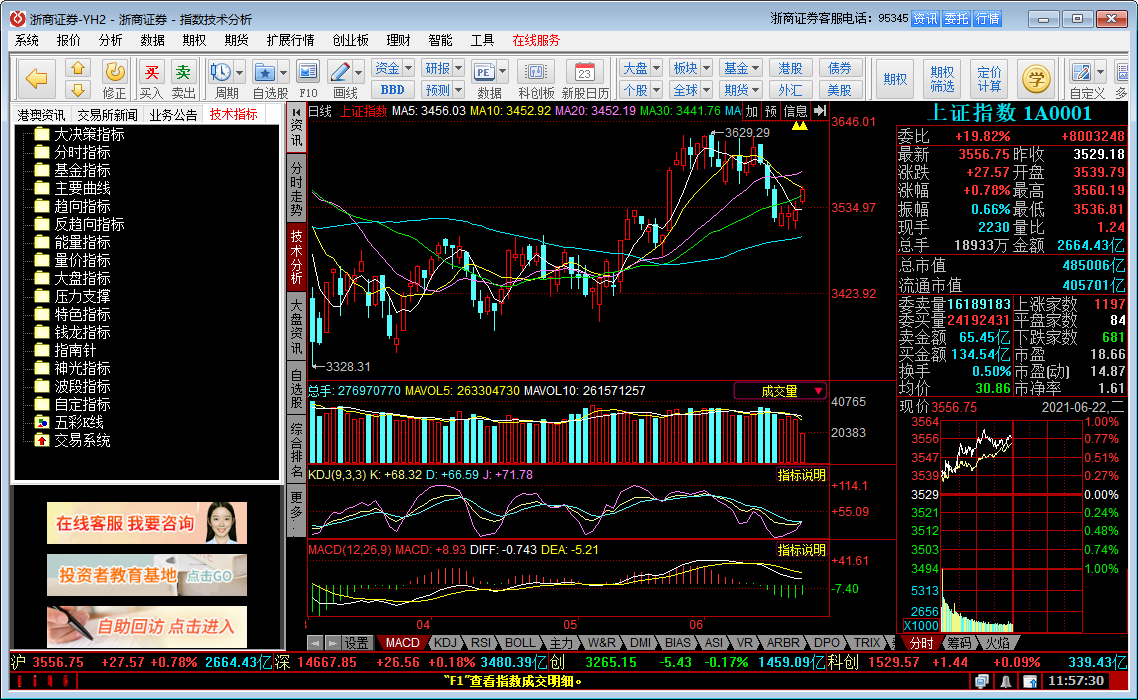Image resolution: width=1138 pixels, height=700 pixels.
Task: Open the 画线 dropdown arrow
Action: pyautogui.click(x=359, y=72)
